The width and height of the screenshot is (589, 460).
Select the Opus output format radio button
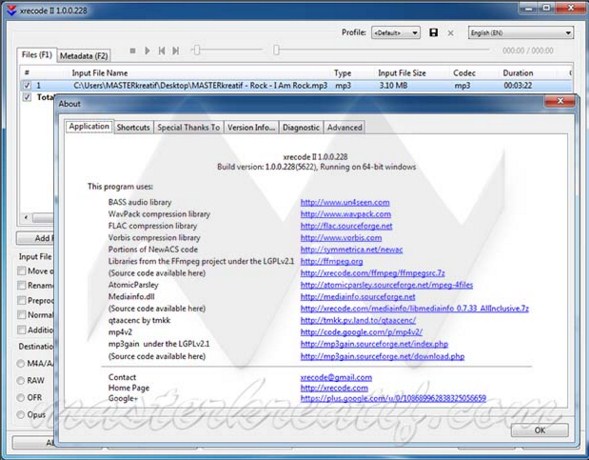click(21, 415)
